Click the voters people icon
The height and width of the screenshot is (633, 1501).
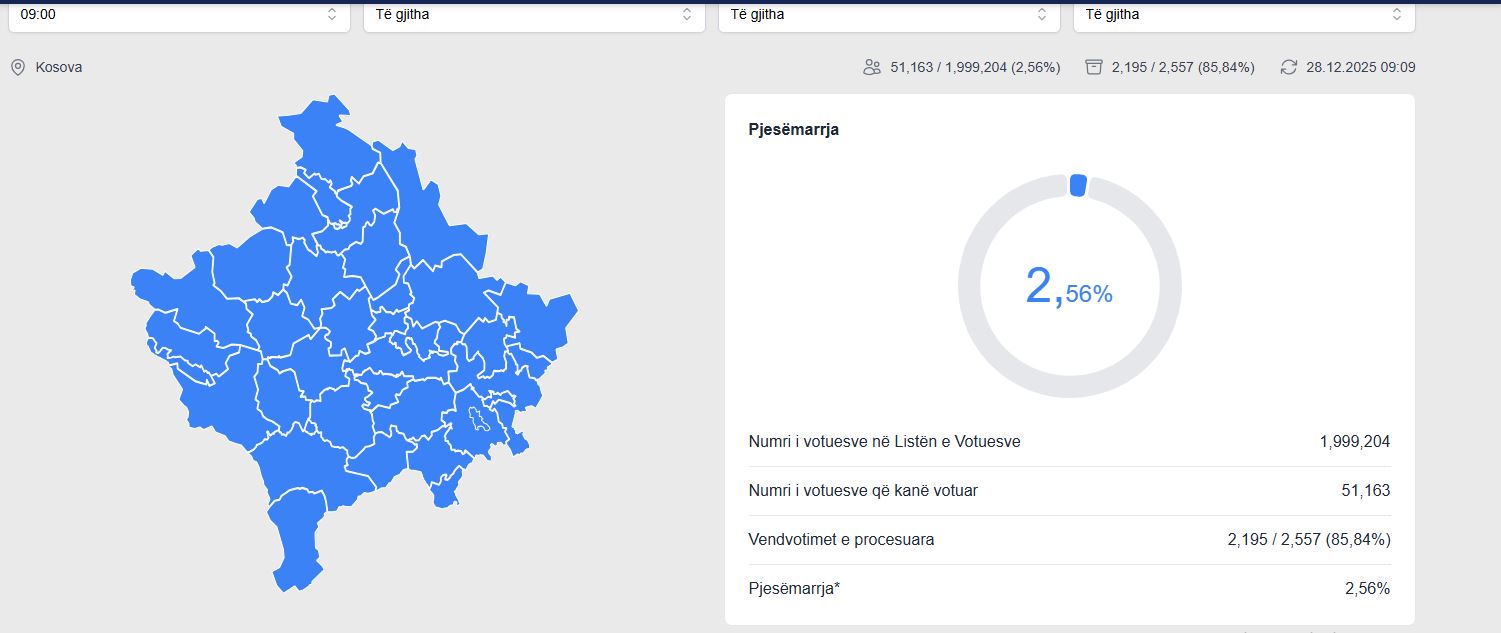coord(871,67)
